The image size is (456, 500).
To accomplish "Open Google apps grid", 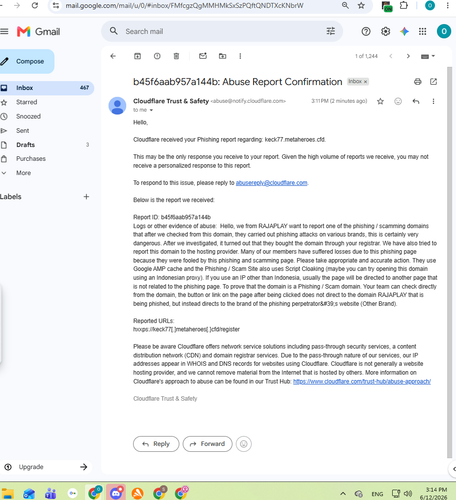I will [422, 31].
